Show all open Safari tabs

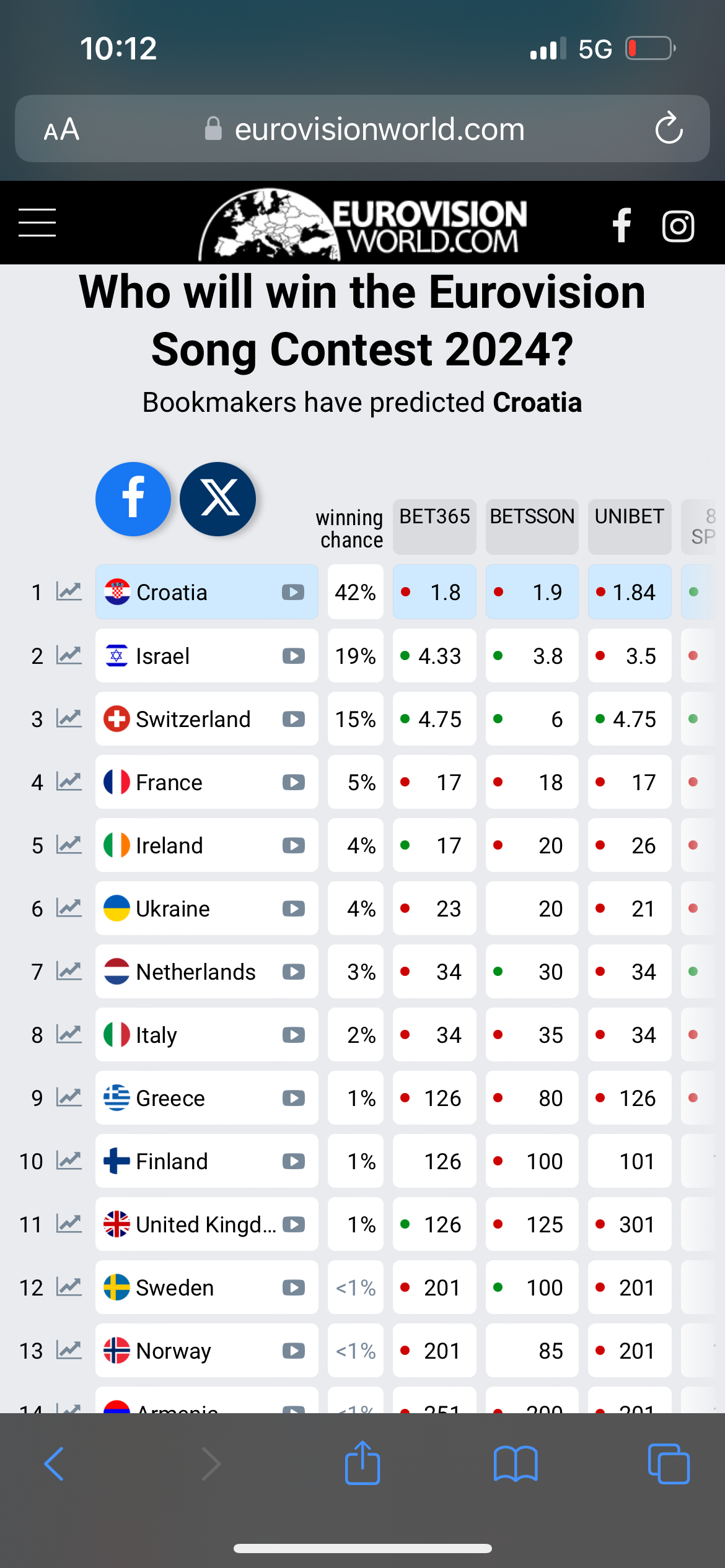pyautogui.click(x=669, y=1464)
